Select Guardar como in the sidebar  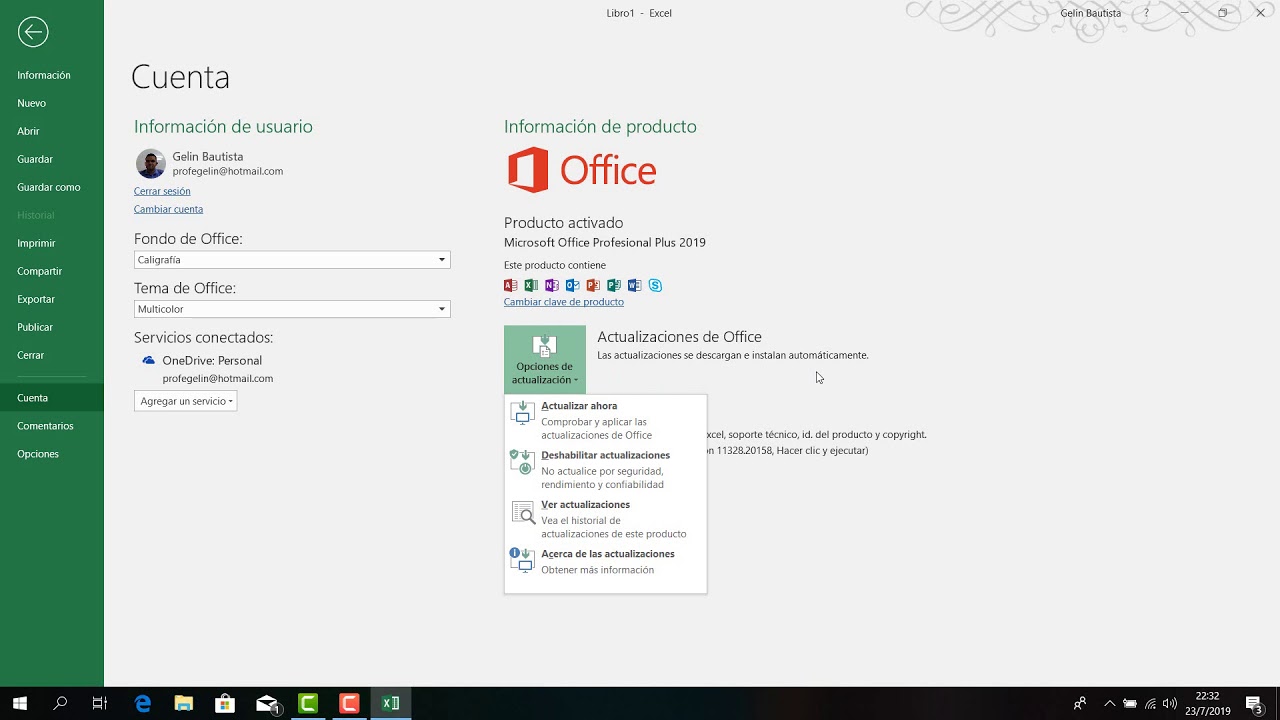click(52, 187)
